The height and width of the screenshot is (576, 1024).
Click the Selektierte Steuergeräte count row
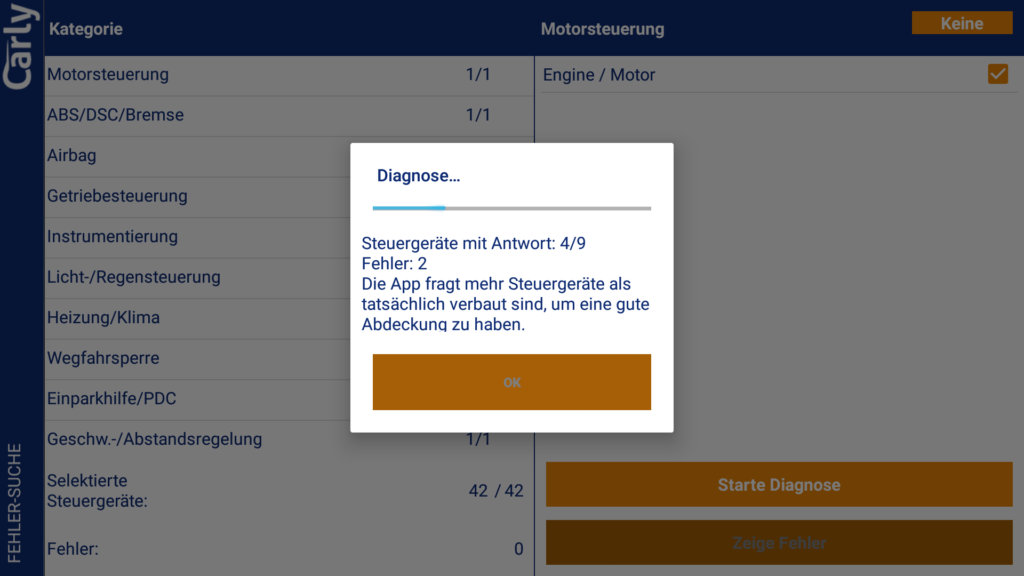pos(285,491)
